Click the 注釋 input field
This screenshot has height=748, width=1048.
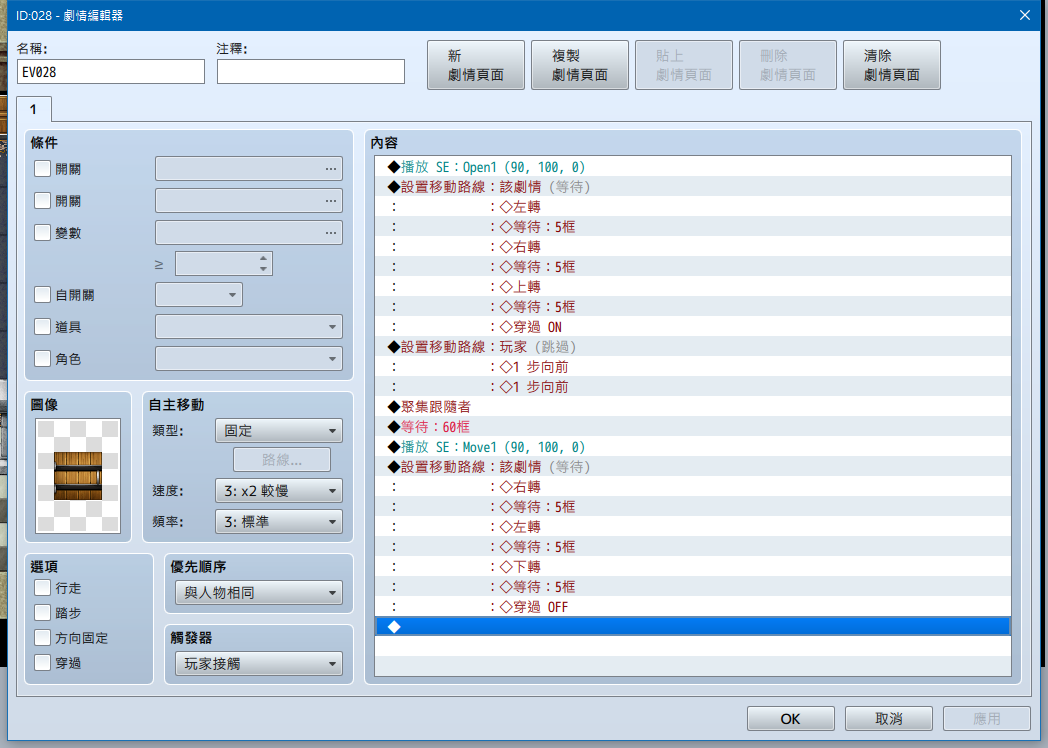[x=311, y=72]
